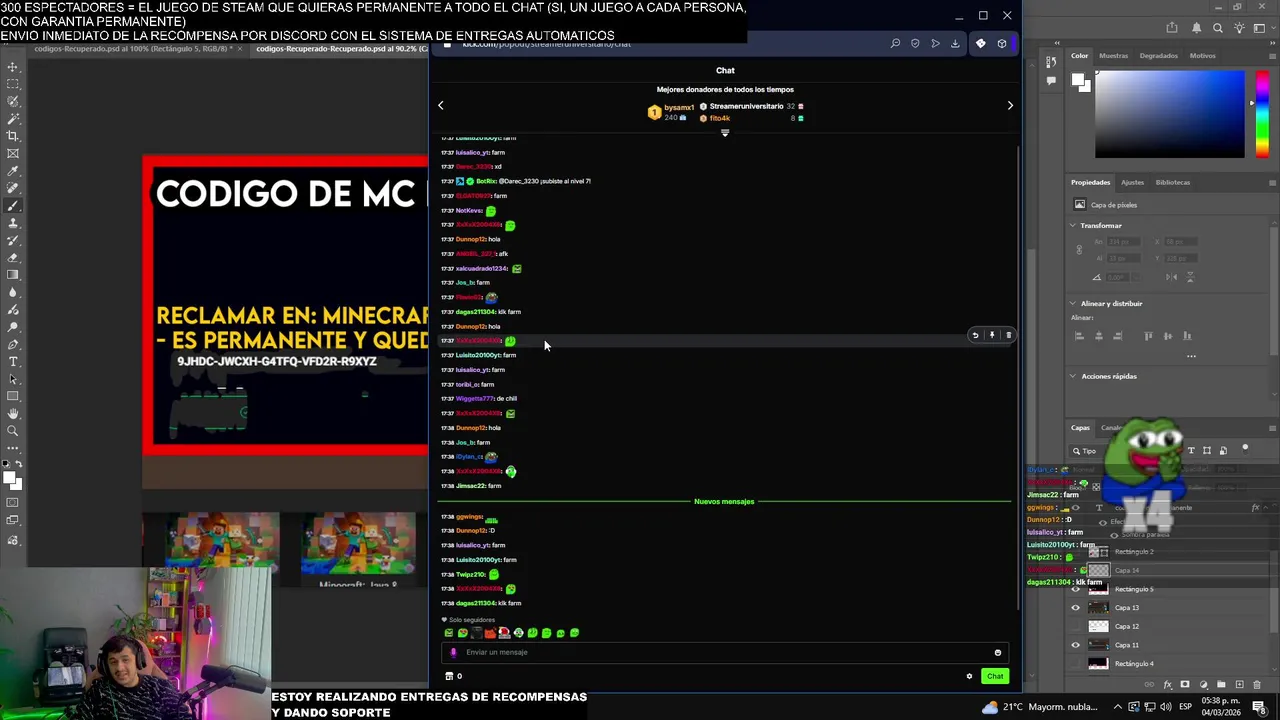1280x720 pixels.
Task: Toggle layer filtering switch in Capas
Action: click(1245, 448)
